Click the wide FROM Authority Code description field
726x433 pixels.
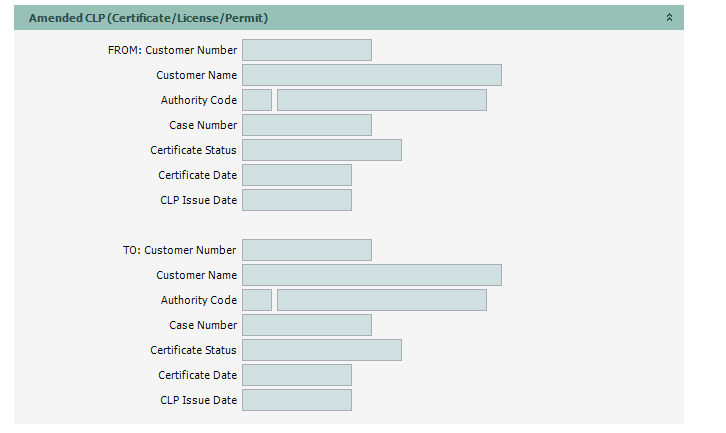pos(382,100)
